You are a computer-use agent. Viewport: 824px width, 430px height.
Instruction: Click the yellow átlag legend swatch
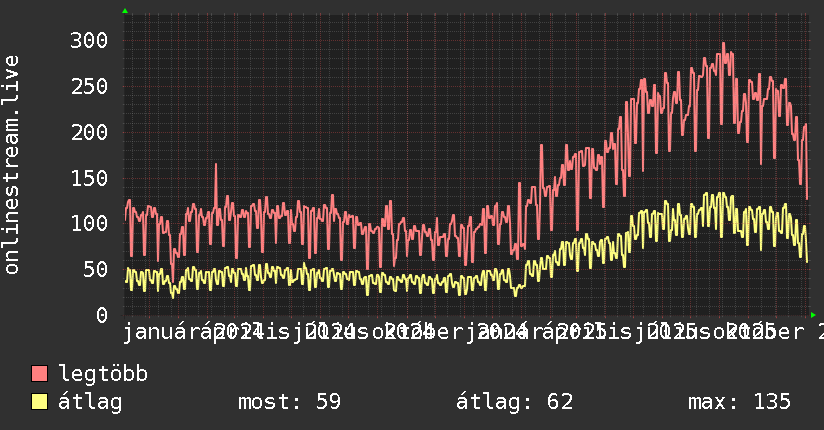click(39, 402)
